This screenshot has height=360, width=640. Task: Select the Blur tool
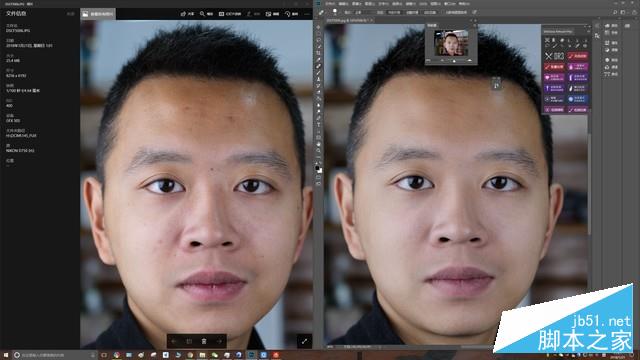pos(319,105)
